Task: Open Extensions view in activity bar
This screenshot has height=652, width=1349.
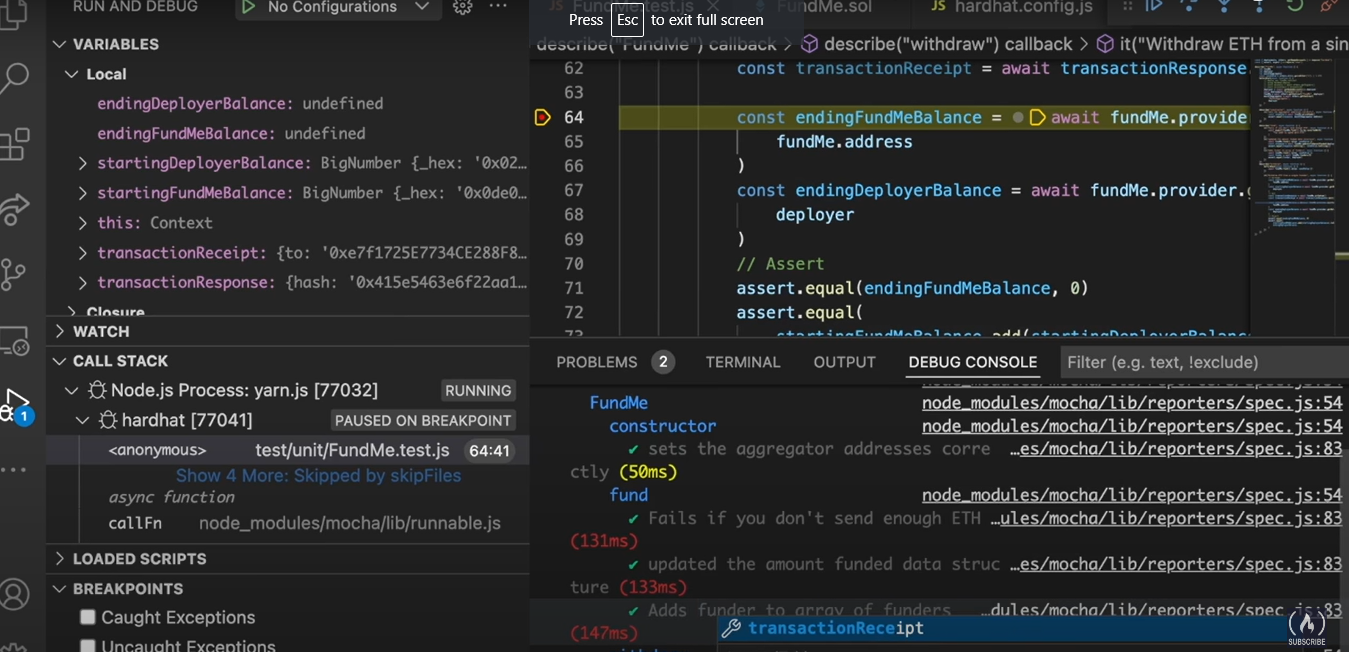Action: click(14, 143)
